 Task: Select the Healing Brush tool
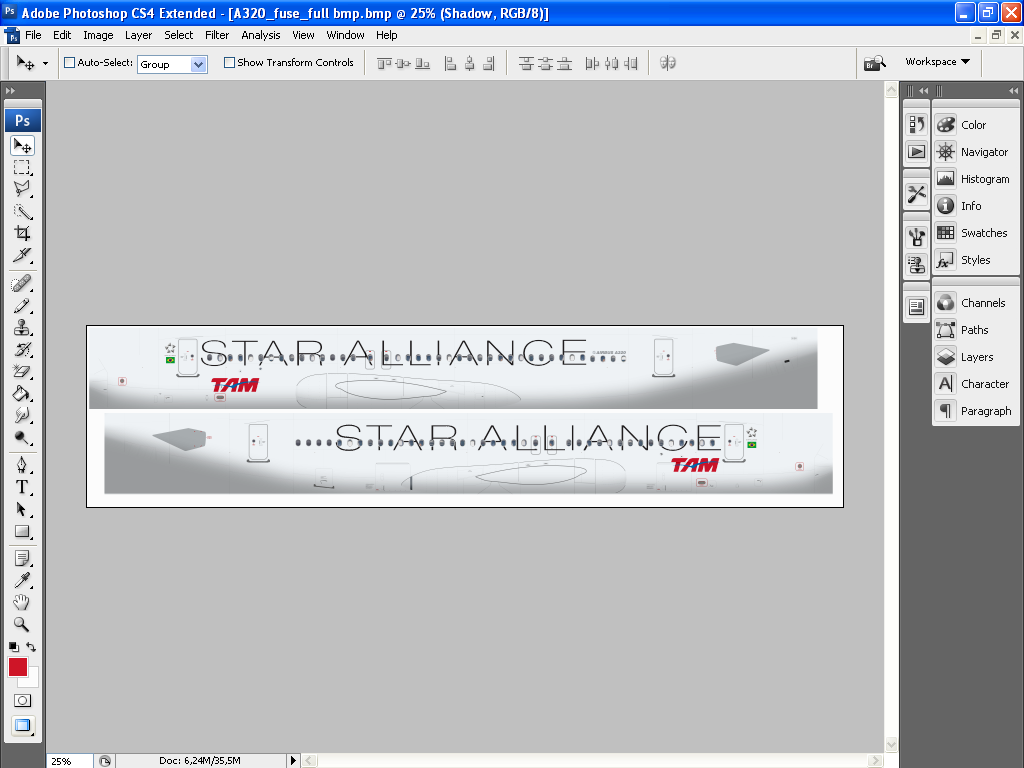pos(22,283)
